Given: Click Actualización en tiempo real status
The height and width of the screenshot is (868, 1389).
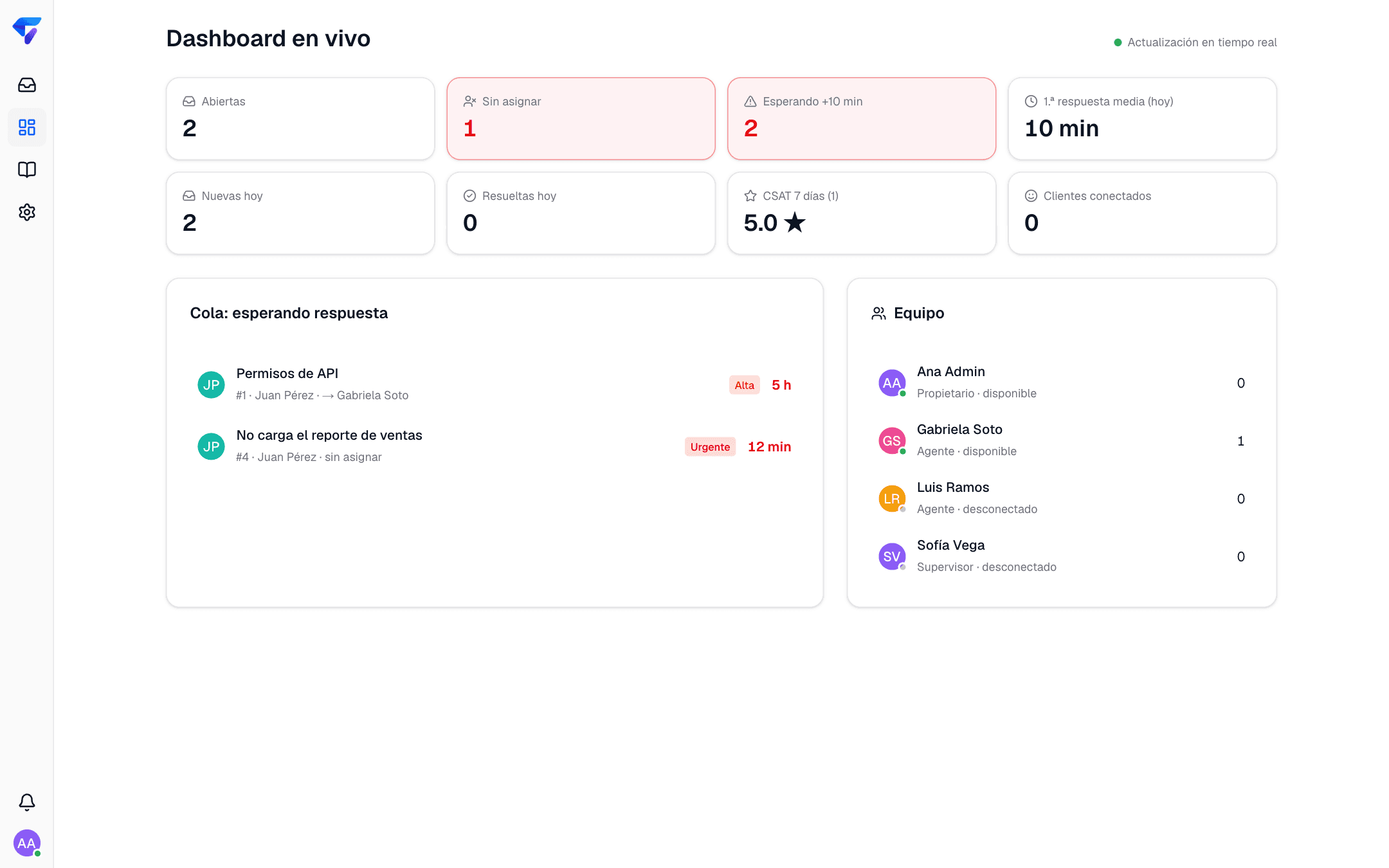Looking at the screenshot, I should [1195, 42].
